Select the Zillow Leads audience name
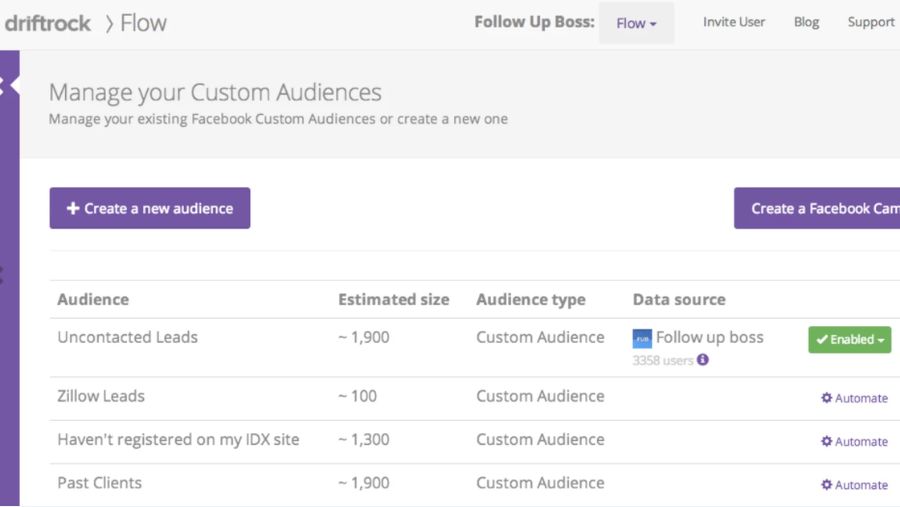This screenshot has height=507, width=900. pos(101,396)
